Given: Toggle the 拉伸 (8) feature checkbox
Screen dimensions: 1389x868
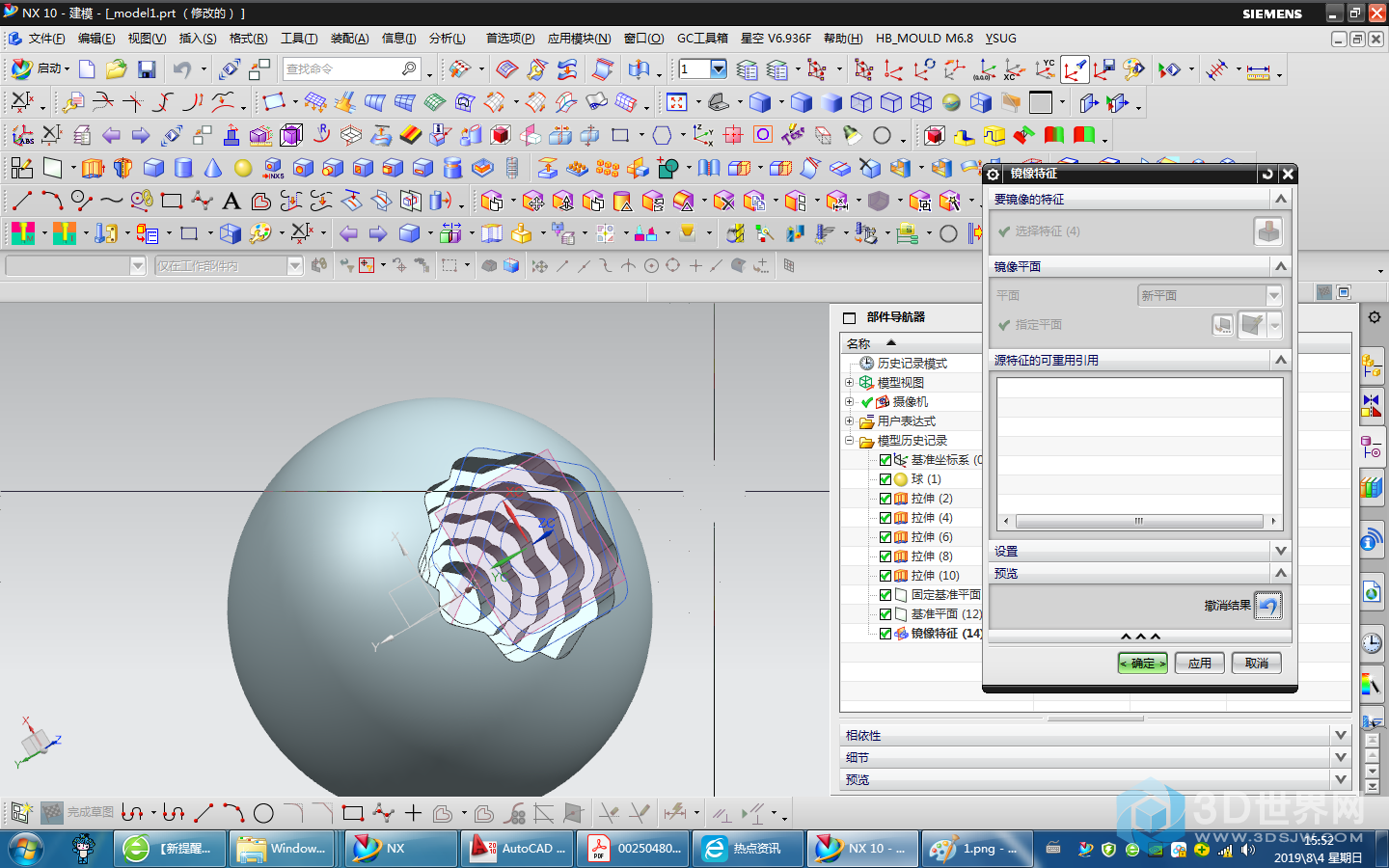Looking at the screenshot, I should pos(885,556).
